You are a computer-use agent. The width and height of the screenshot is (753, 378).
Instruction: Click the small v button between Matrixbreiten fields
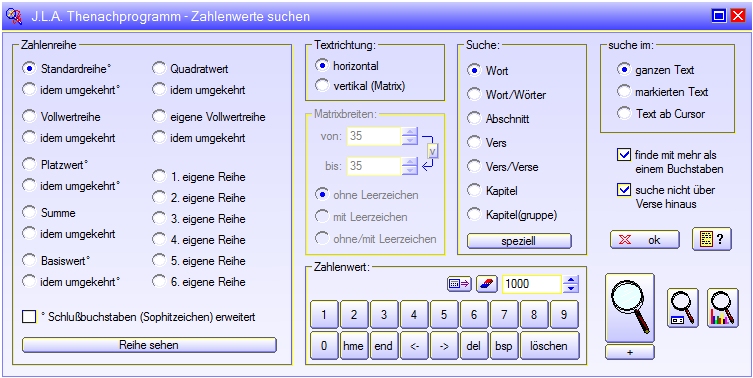(x=433, y=151)
